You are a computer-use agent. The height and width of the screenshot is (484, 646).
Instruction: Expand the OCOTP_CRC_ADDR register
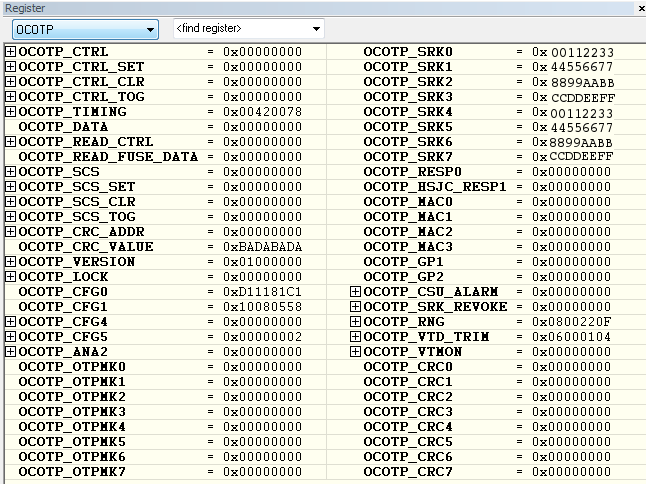click(10, 231)
